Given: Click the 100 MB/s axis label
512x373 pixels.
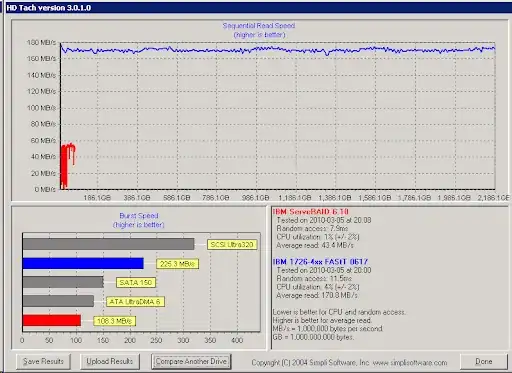Looking at the screenshot, I should [x=41, y=108].
